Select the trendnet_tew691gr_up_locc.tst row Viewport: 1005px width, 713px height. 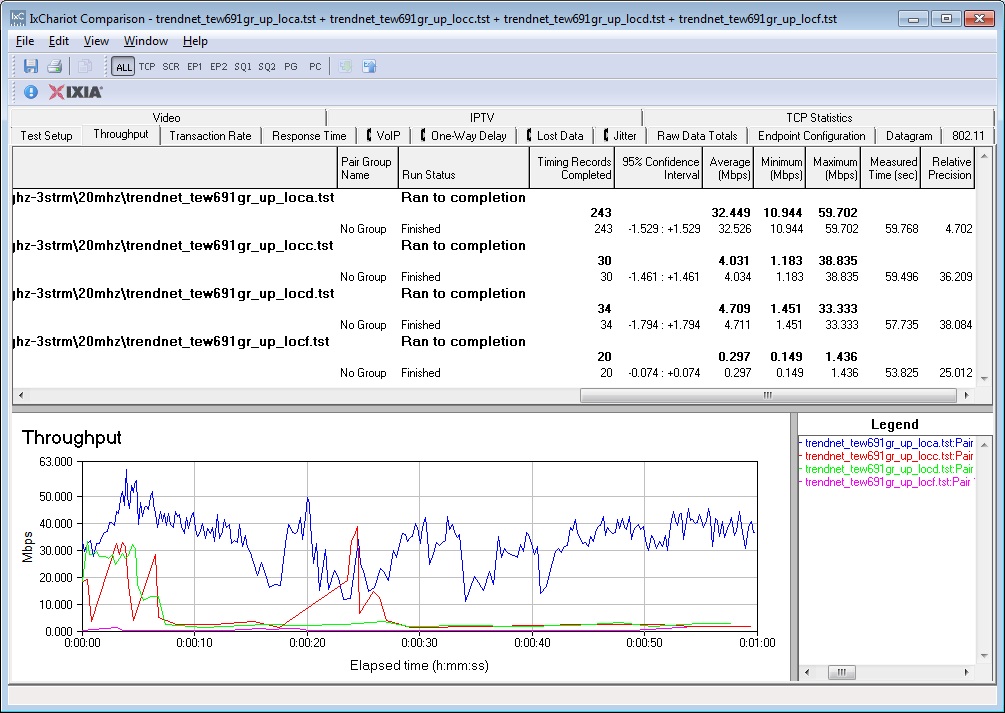[x=494, y=246]
